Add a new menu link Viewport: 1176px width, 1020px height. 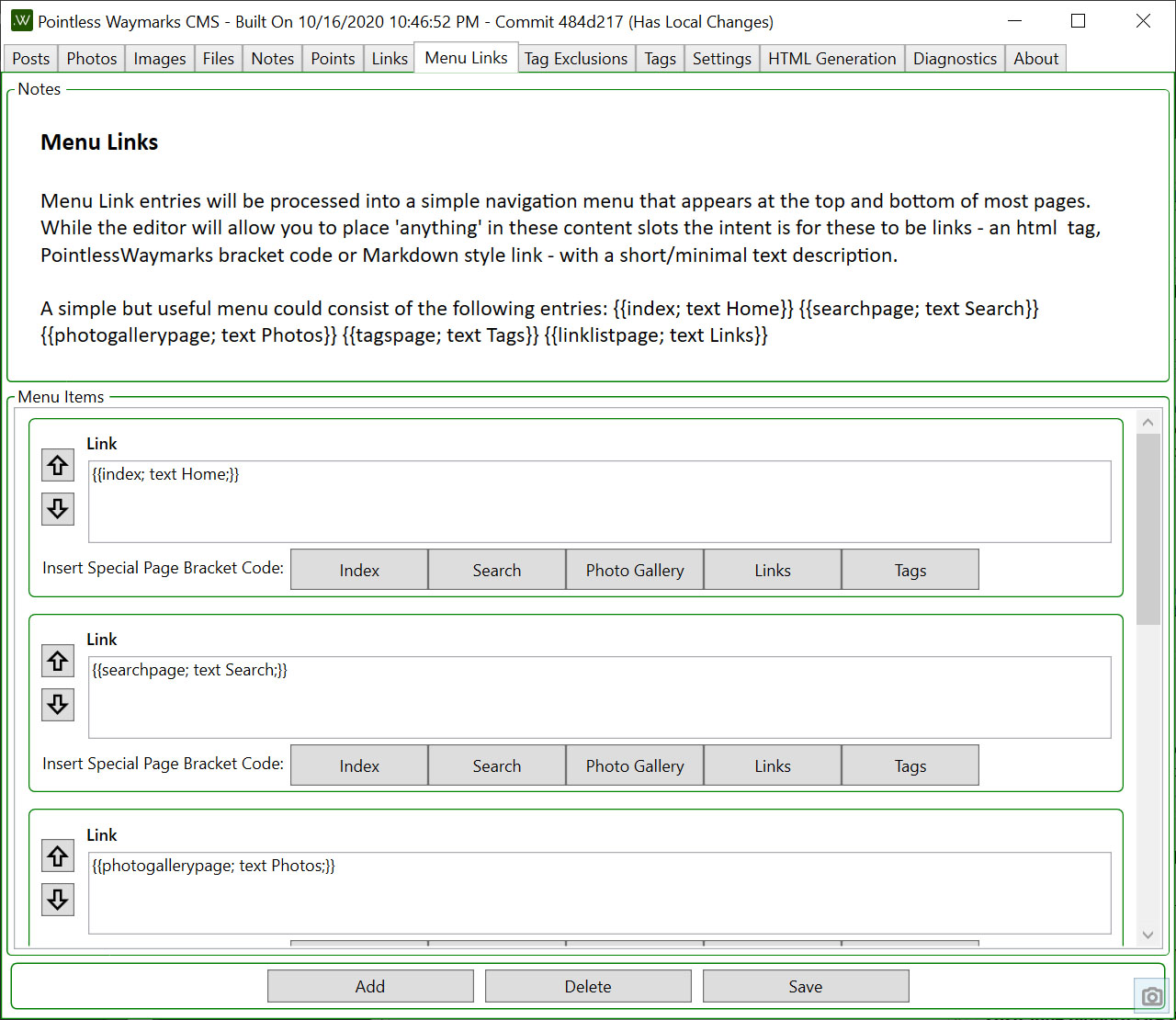tap(370, 986)
